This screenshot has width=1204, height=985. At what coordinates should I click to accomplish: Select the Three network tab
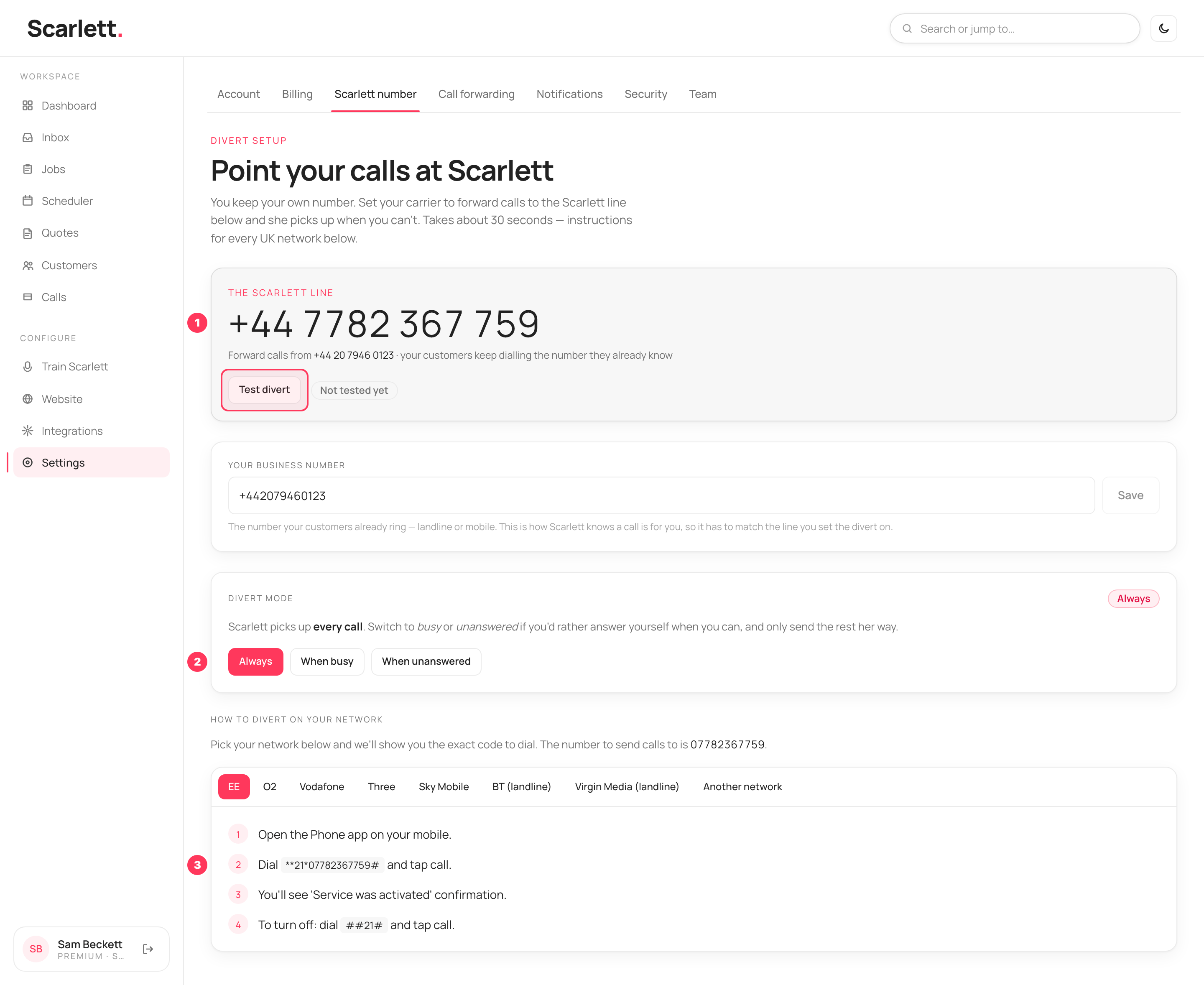tap(381, 786)
